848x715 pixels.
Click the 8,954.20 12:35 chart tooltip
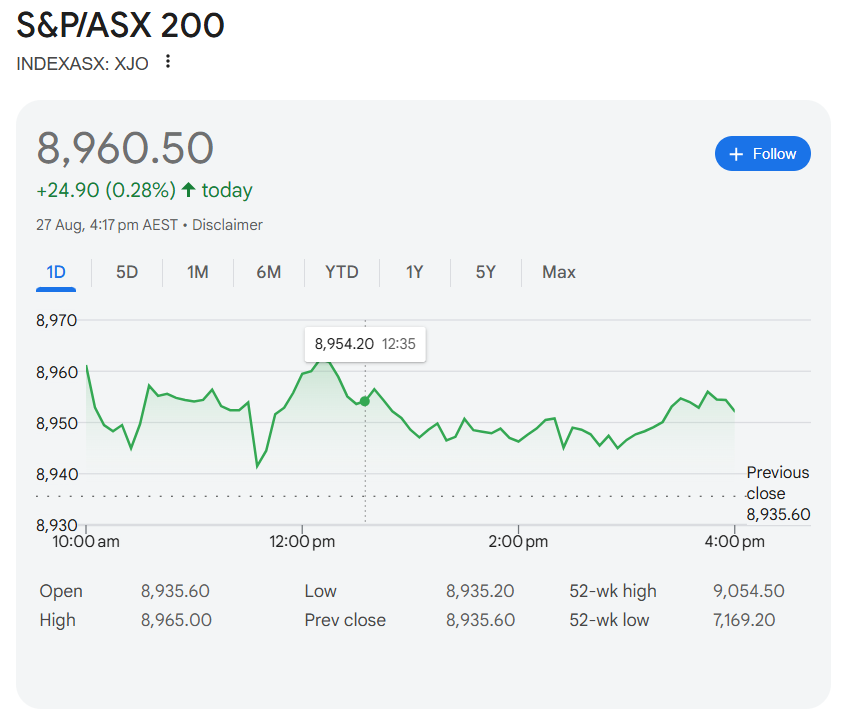(x=364, y=345)
